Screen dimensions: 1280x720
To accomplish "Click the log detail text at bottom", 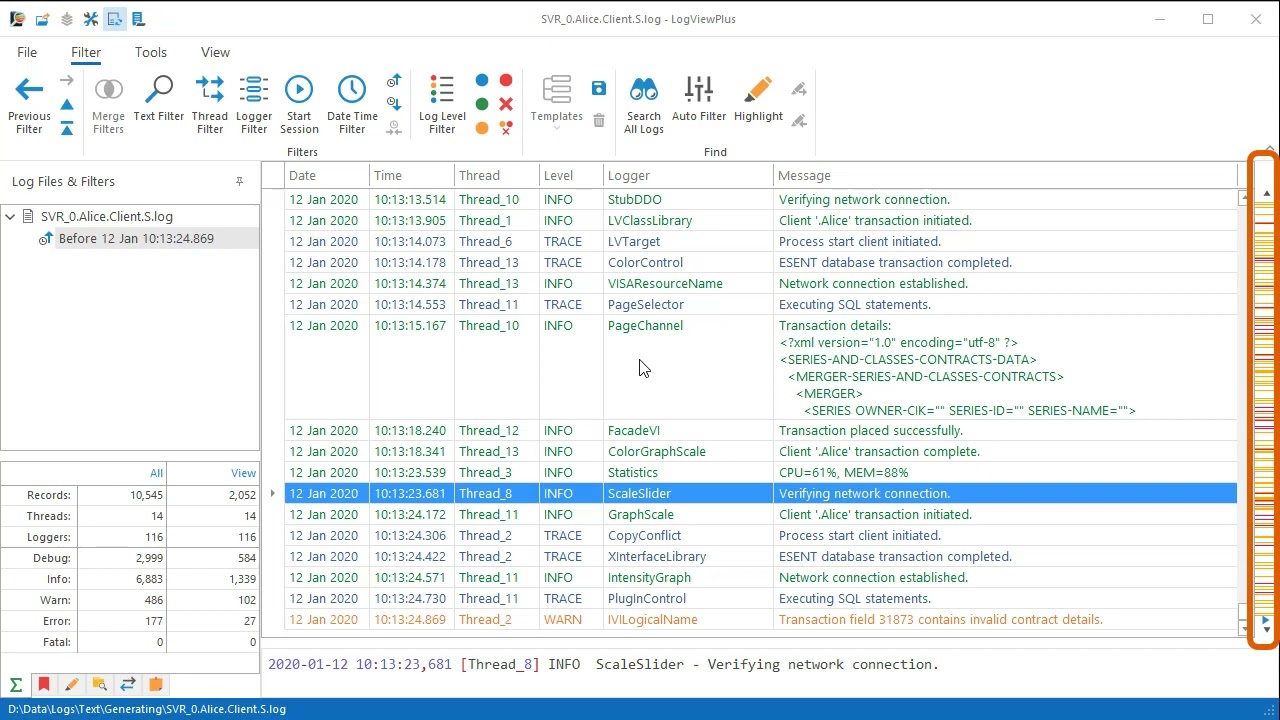I will coord(603,664).
